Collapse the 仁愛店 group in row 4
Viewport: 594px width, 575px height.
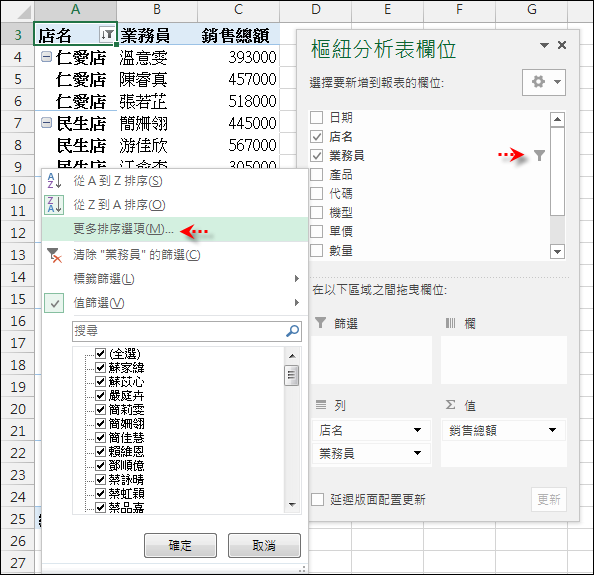coord(46,57)
